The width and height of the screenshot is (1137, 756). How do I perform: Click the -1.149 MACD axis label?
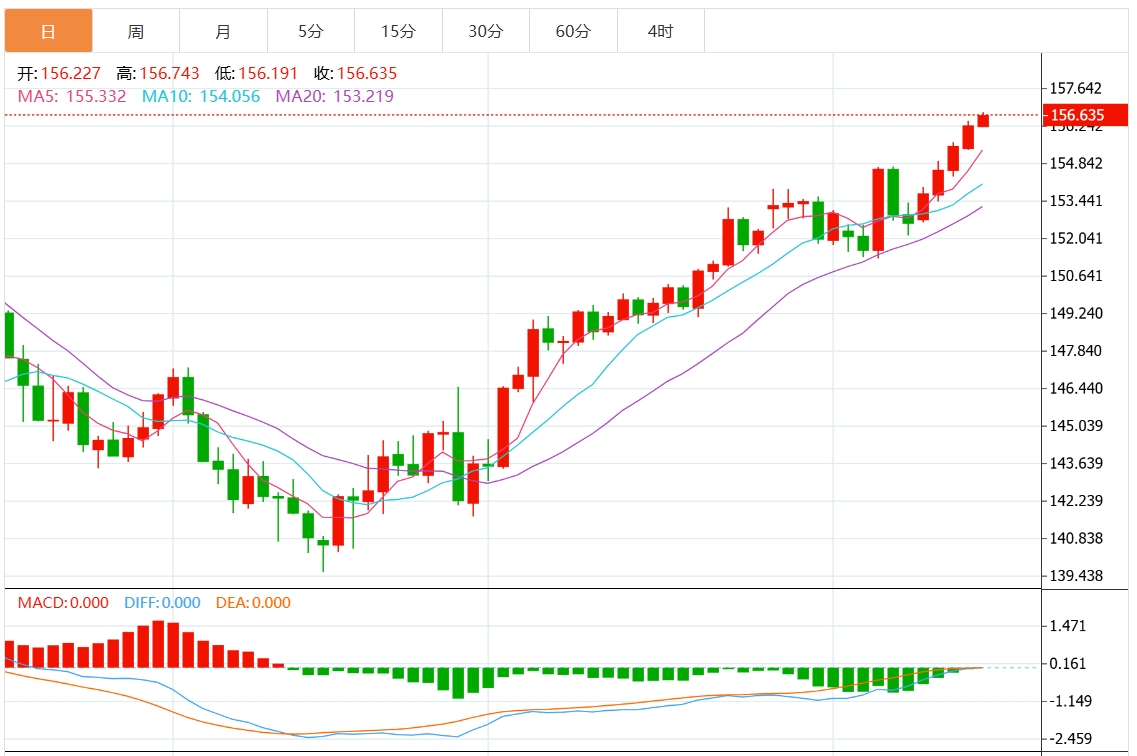[1070, 702]
